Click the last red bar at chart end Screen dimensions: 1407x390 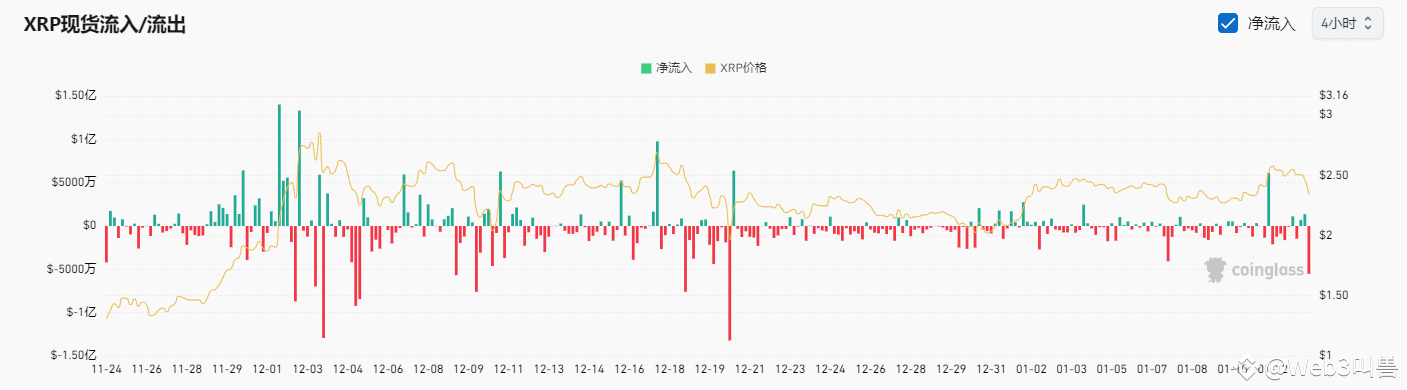click(x=1309, y=250)
